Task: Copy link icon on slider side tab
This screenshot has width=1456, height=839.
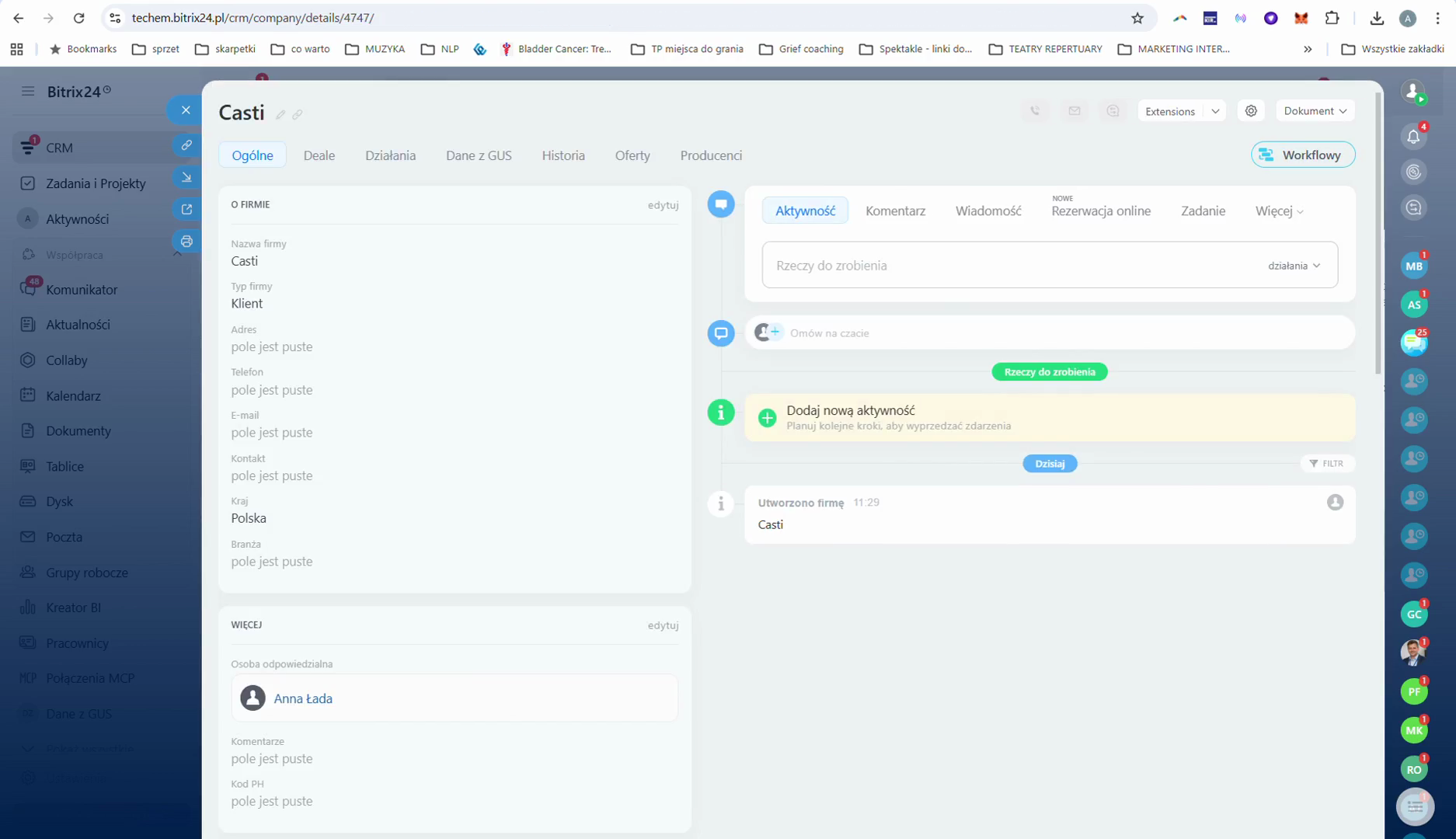Action: pos(186,145)
